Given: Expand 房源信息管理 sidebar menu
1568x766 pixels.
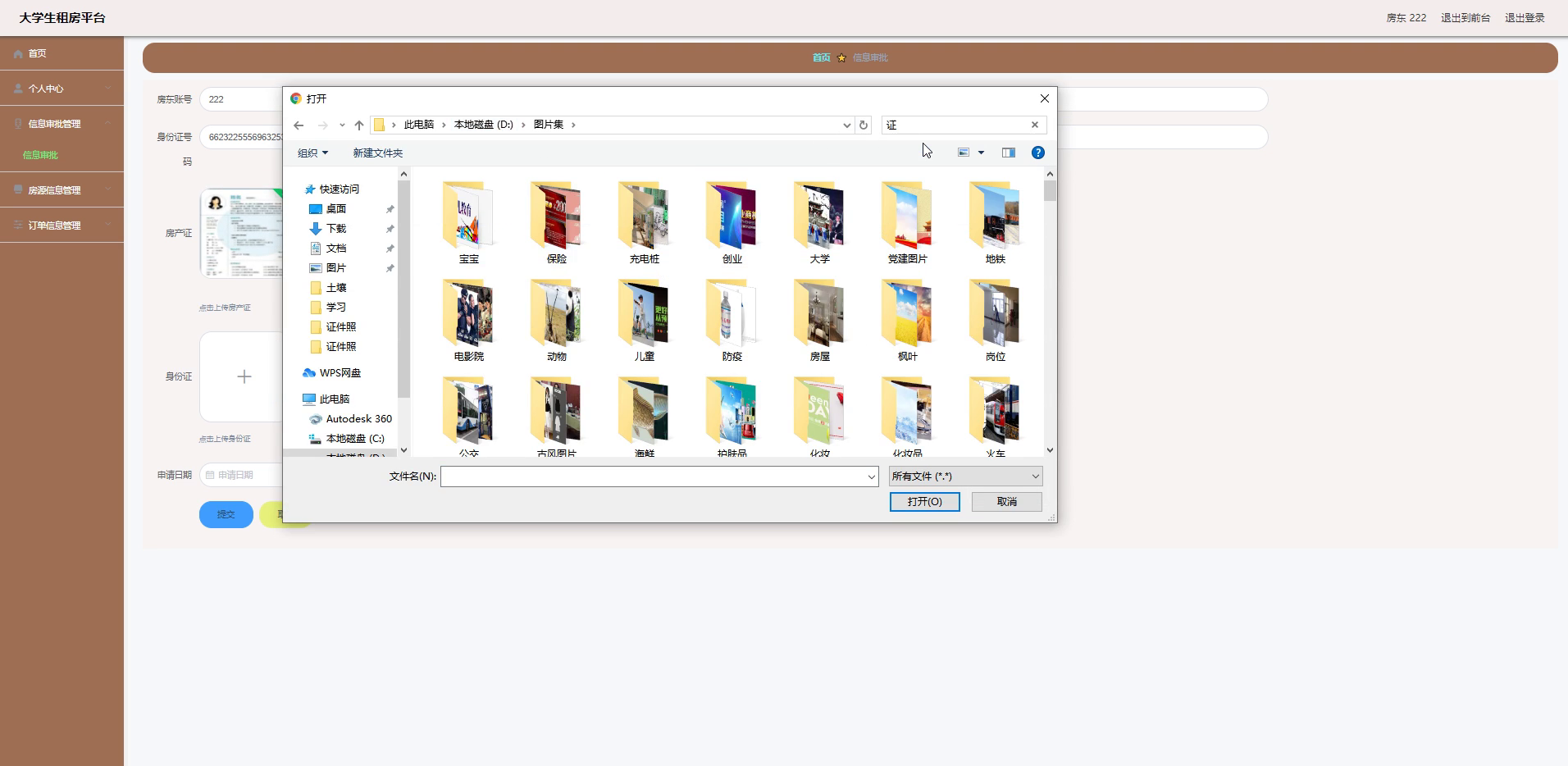Looking at the screenshot, I should (x=62, y=190).
